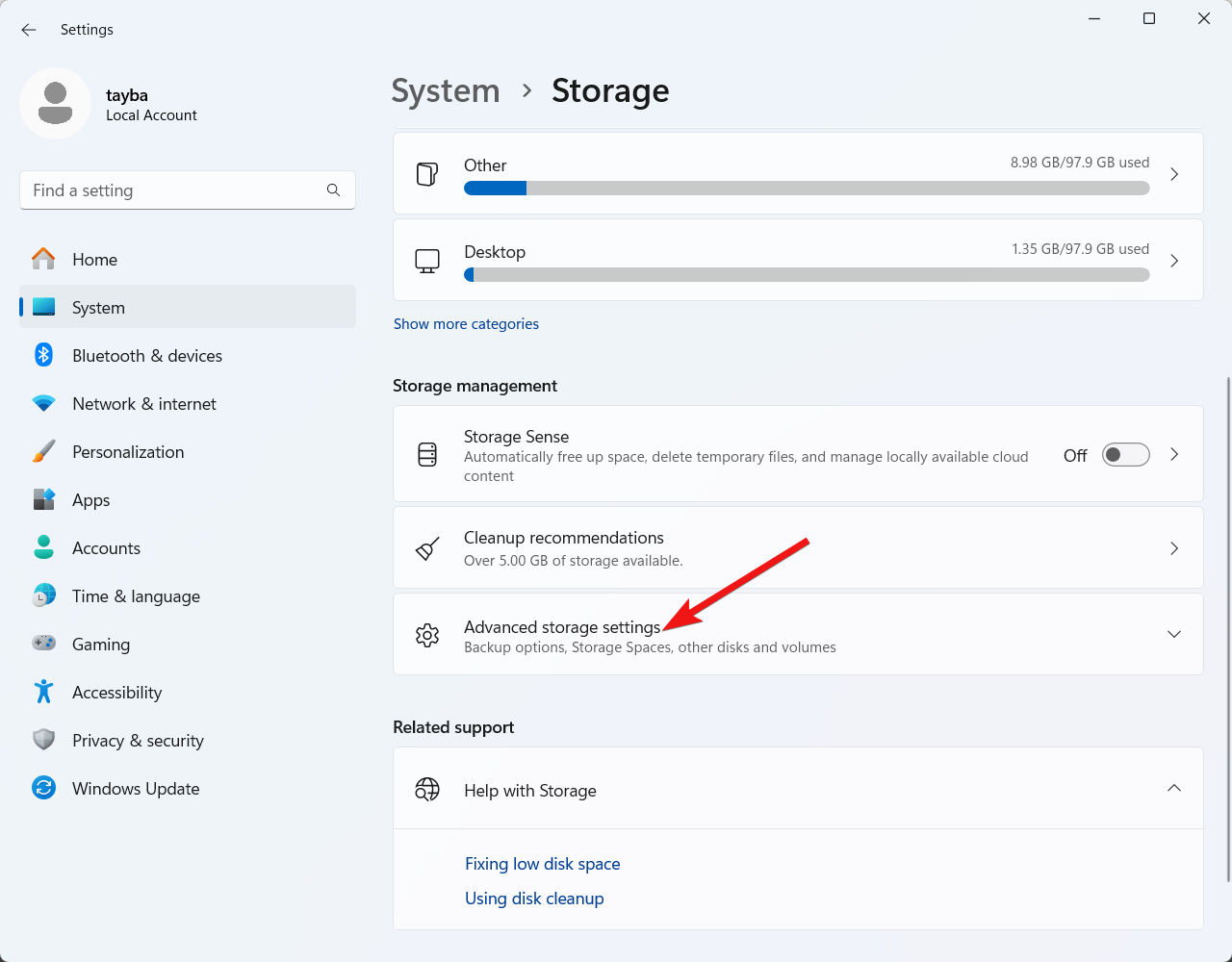Collapse the Help with Storage section
Viewport: 1232px width, 962px height.
[1173, 788]
